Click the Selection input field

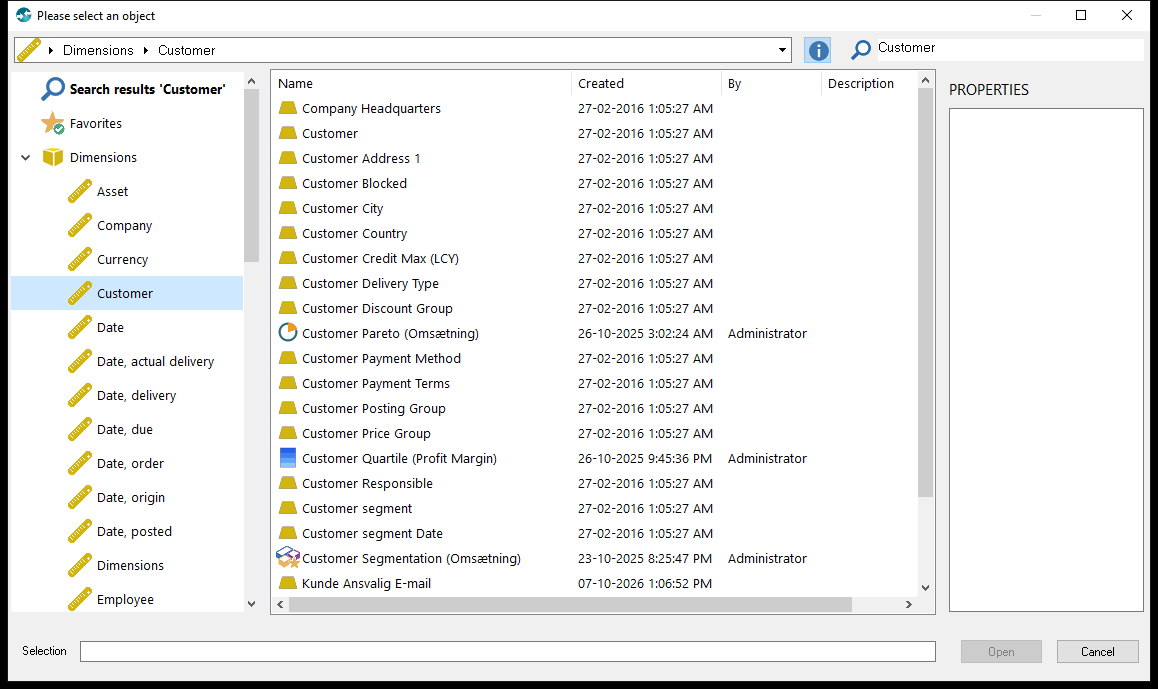508,651
